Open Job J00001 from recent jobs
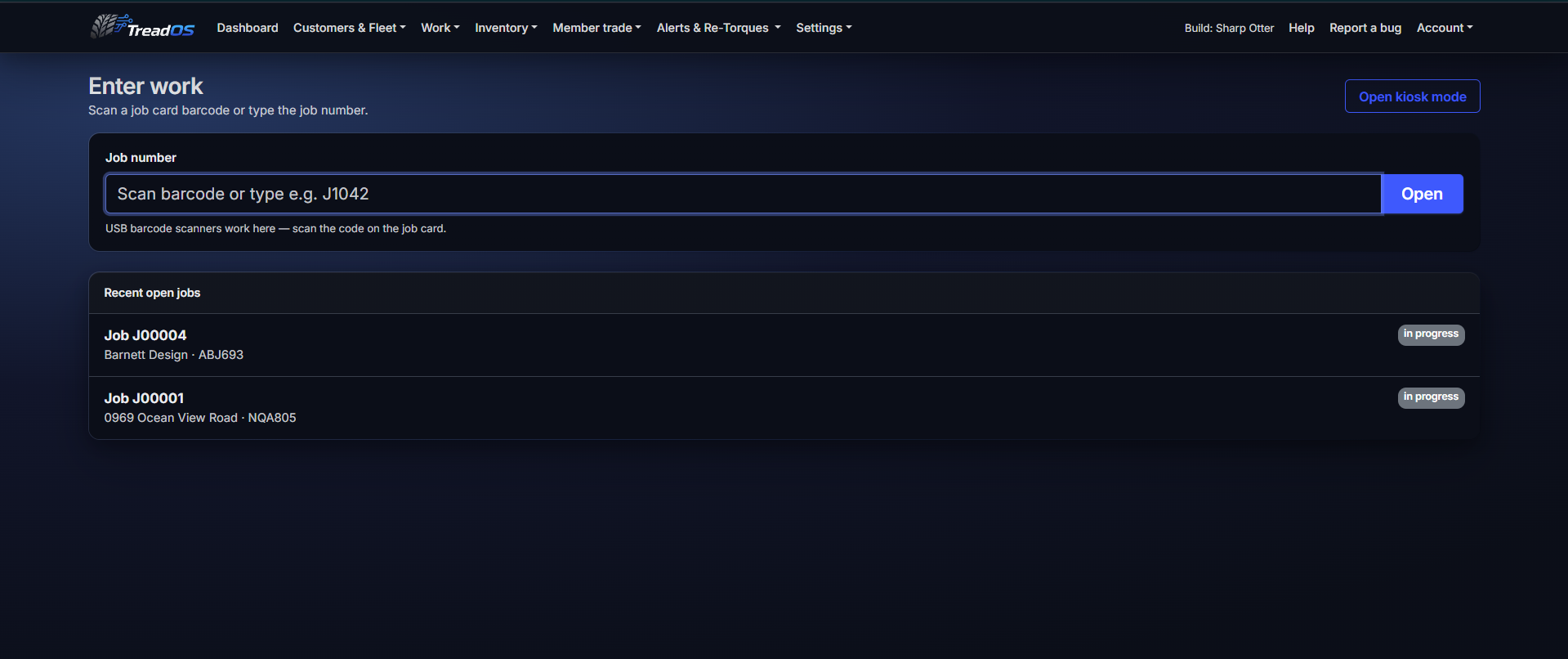Screen dimensions: 1568x659 [x=784, y=408]
